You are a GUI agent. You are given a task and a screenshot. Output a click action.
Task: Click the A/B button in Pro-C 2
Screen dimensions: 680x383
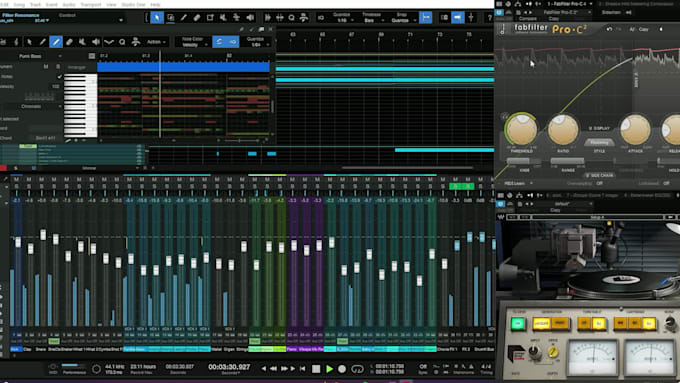coord(632,29)
